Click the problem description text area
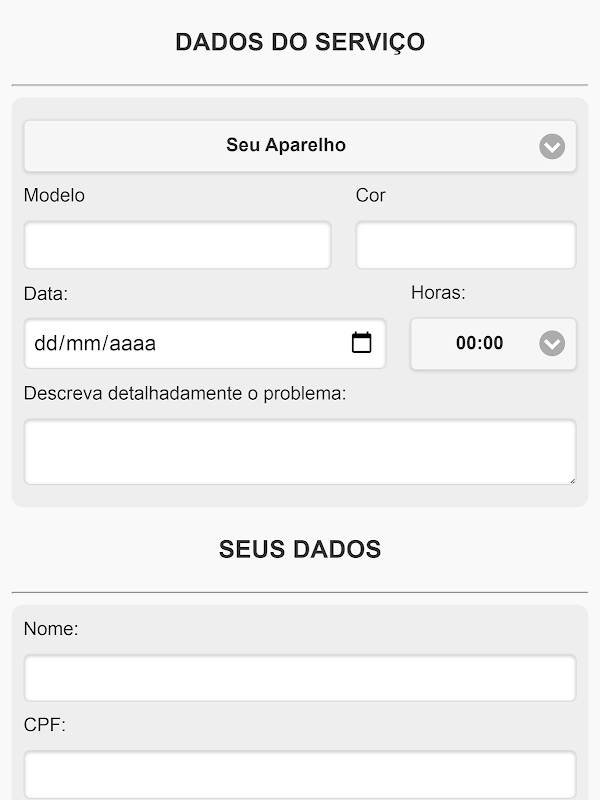 300,452
